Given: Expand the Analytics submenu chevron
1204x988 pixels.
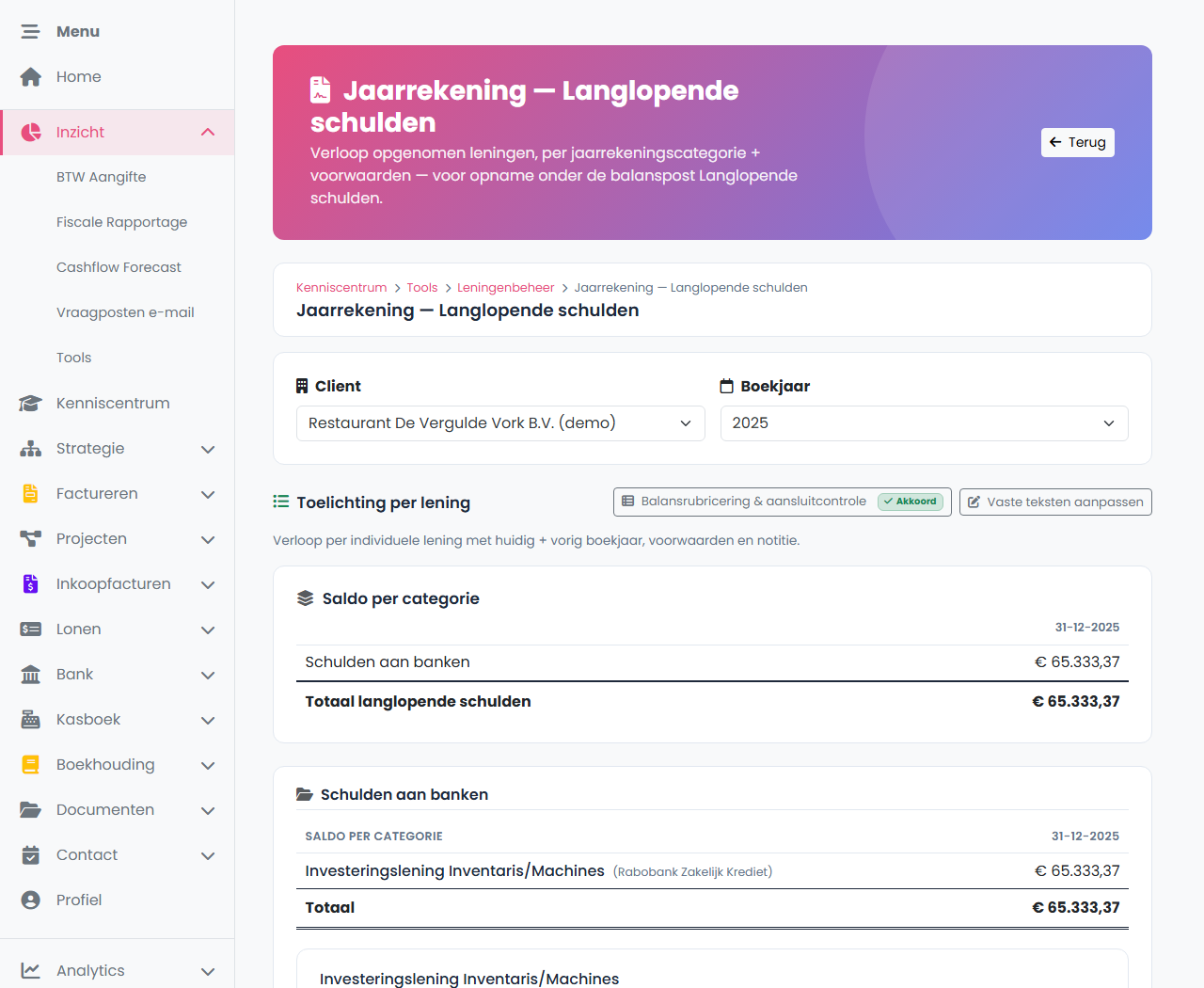Looking at the screenshot, I should 208,972.
